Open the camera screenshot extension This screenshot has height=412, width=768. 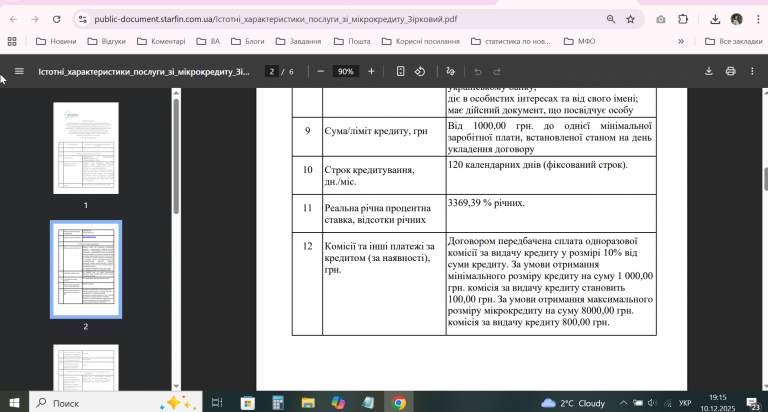click(661, 19)
